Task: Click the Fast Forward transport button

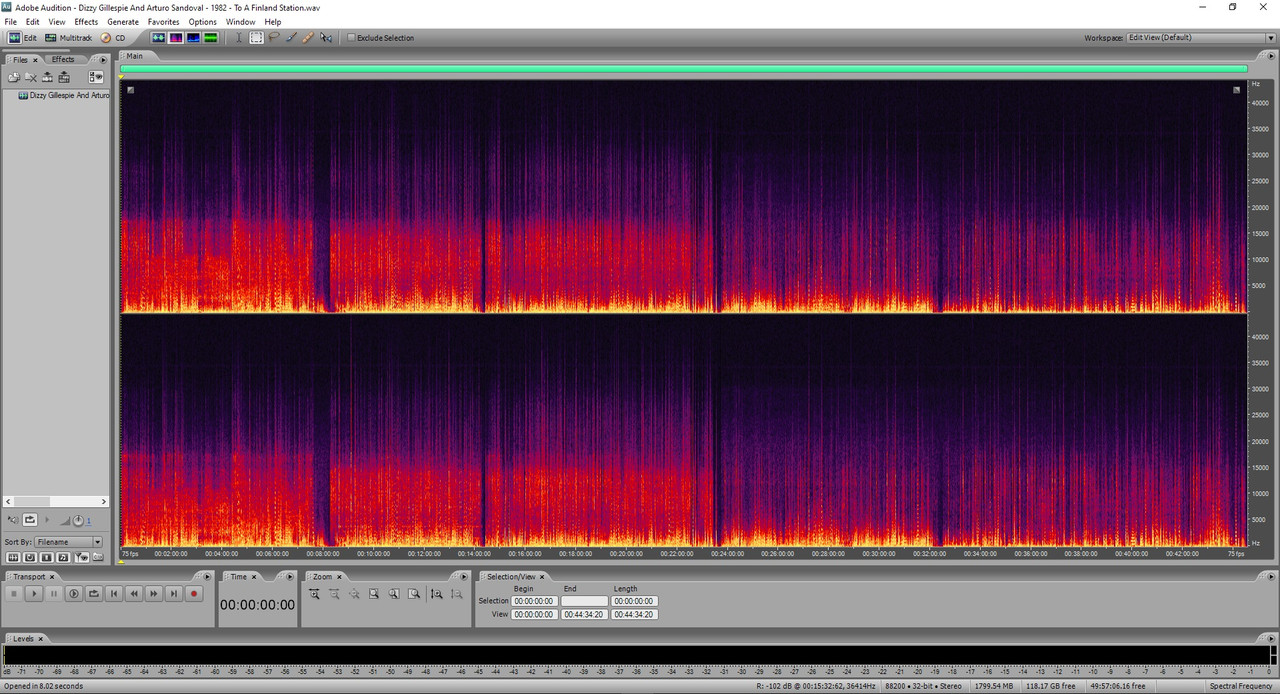Action: click(154, 594)
